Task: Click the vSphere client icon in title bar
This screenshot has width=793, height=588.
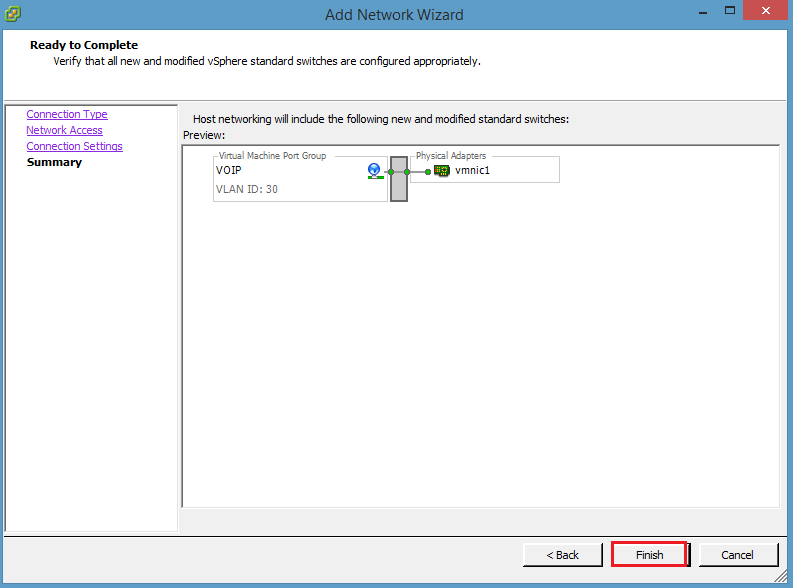Action: 13,14
